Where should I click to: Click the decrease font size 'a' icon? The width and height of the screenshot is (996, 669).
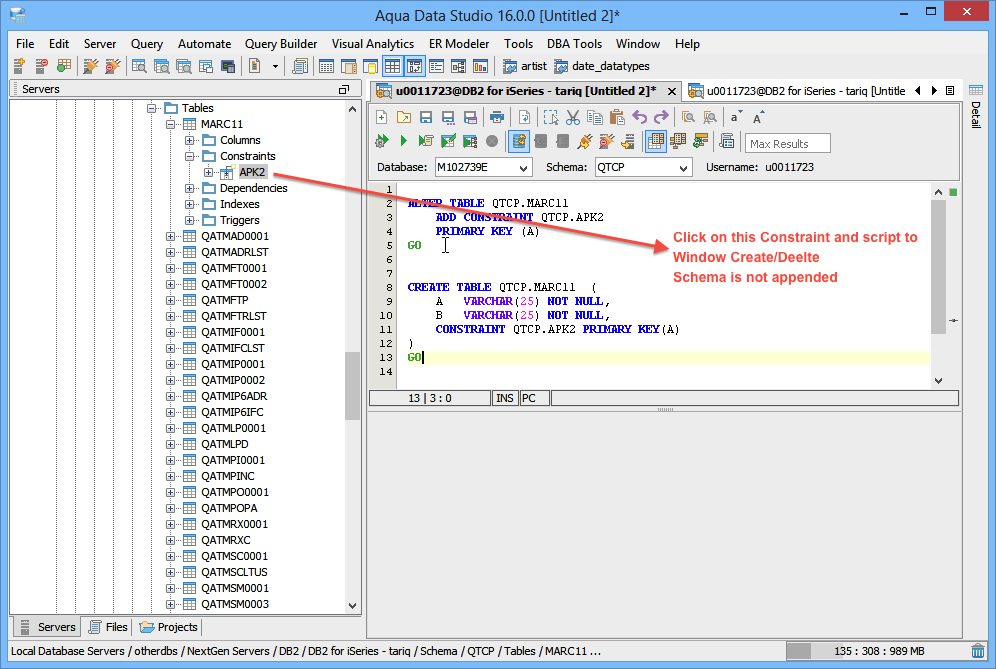pos(735,118)
